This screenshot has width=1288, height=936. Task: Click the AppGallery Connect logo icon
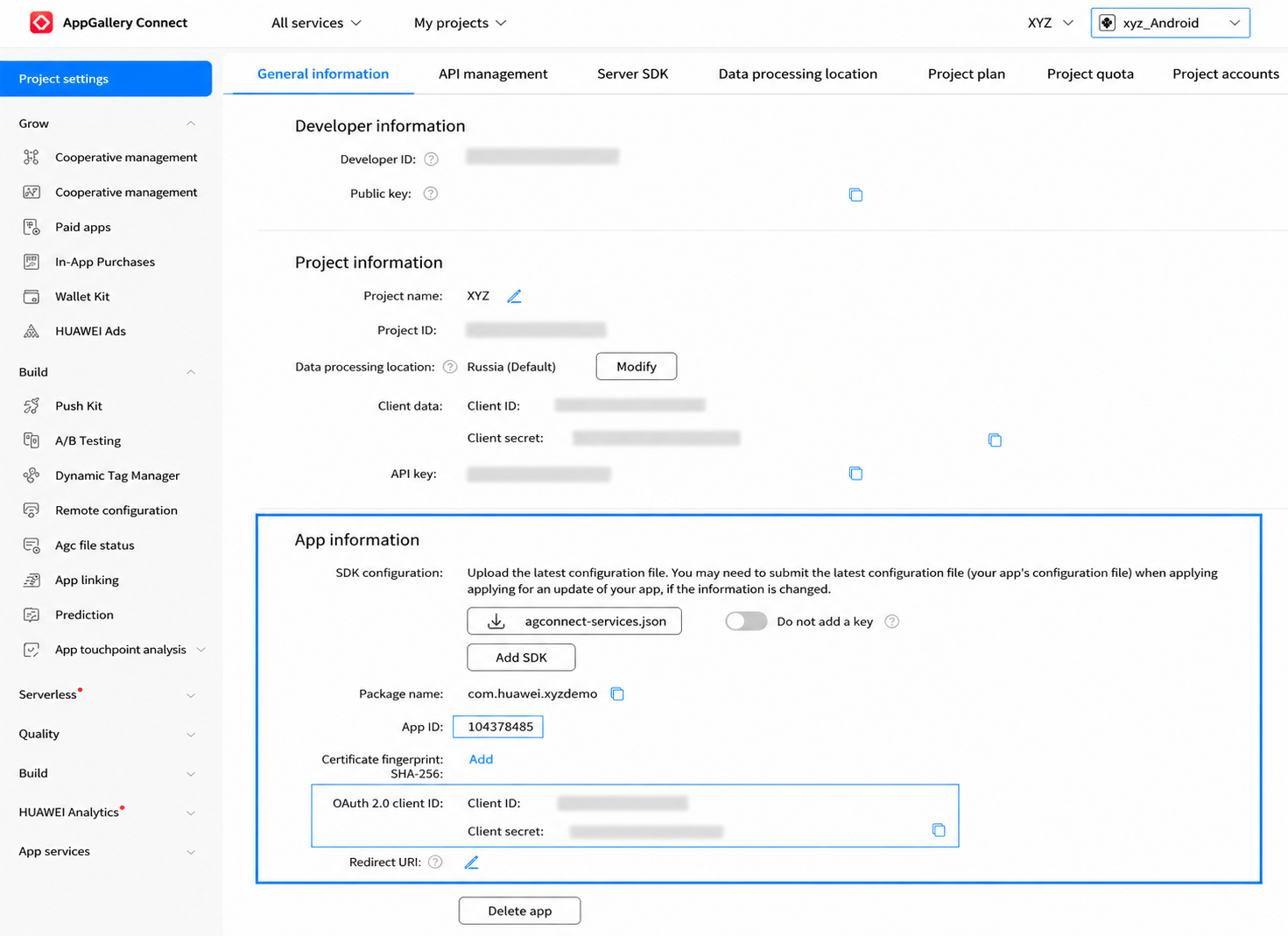(x=41, y=23)
